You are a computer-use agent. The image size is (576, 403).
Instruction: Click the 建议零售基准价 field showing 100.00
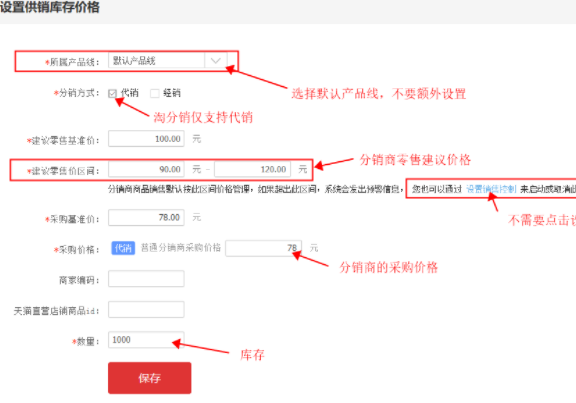pyautogui.click(x=146, y=139)
